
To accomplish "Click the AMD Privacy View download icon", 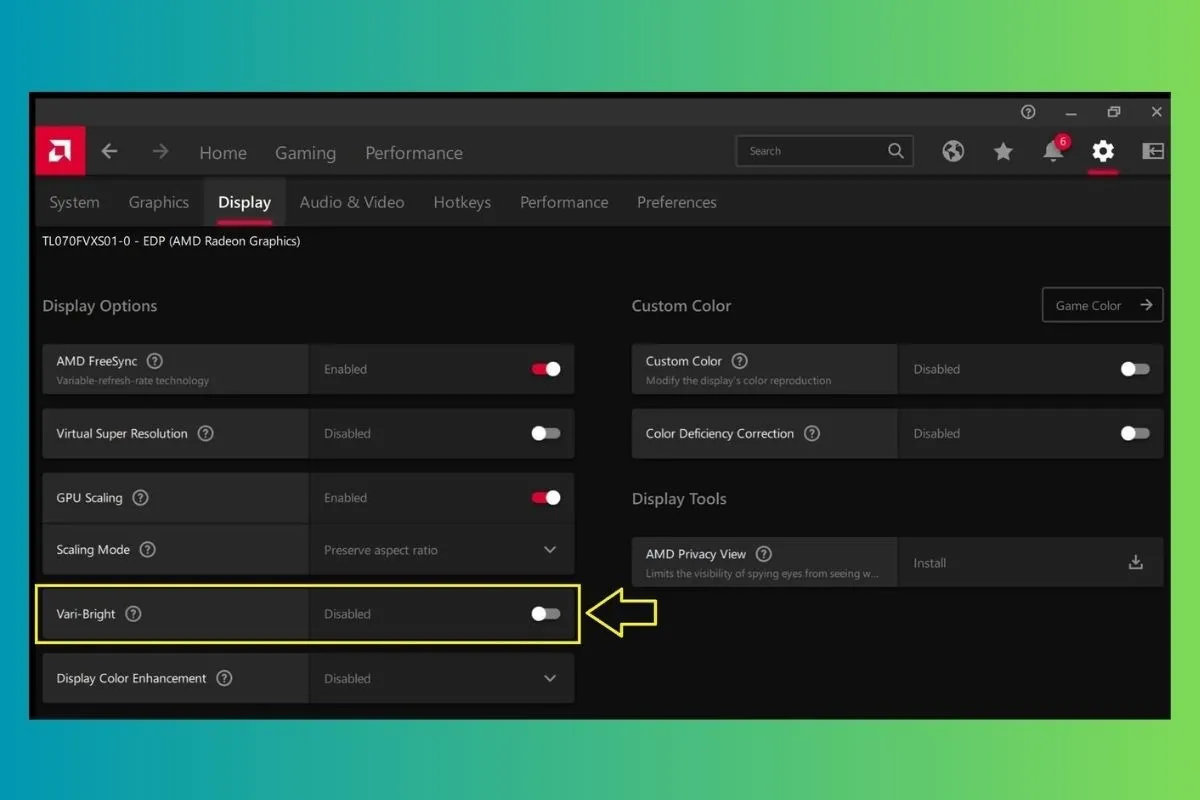I will pyautogui.click(x=1135, y=562).
